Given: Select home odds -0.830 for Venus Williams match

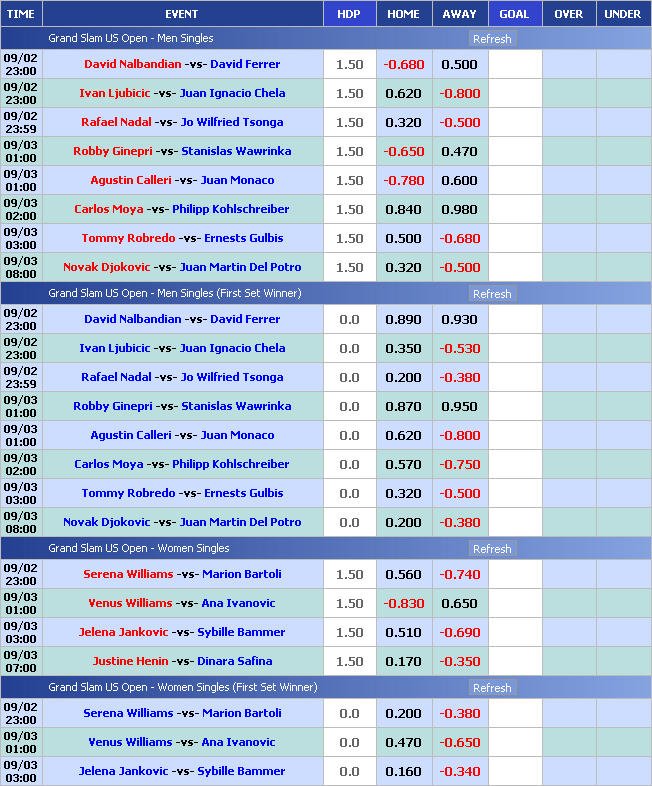Looking at the screenshot, I should pos(404,603).
